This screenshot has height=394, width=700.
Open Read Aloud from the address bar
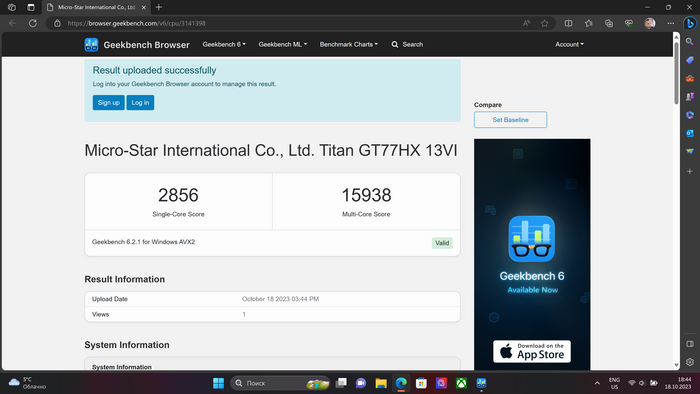coord(526,23)
